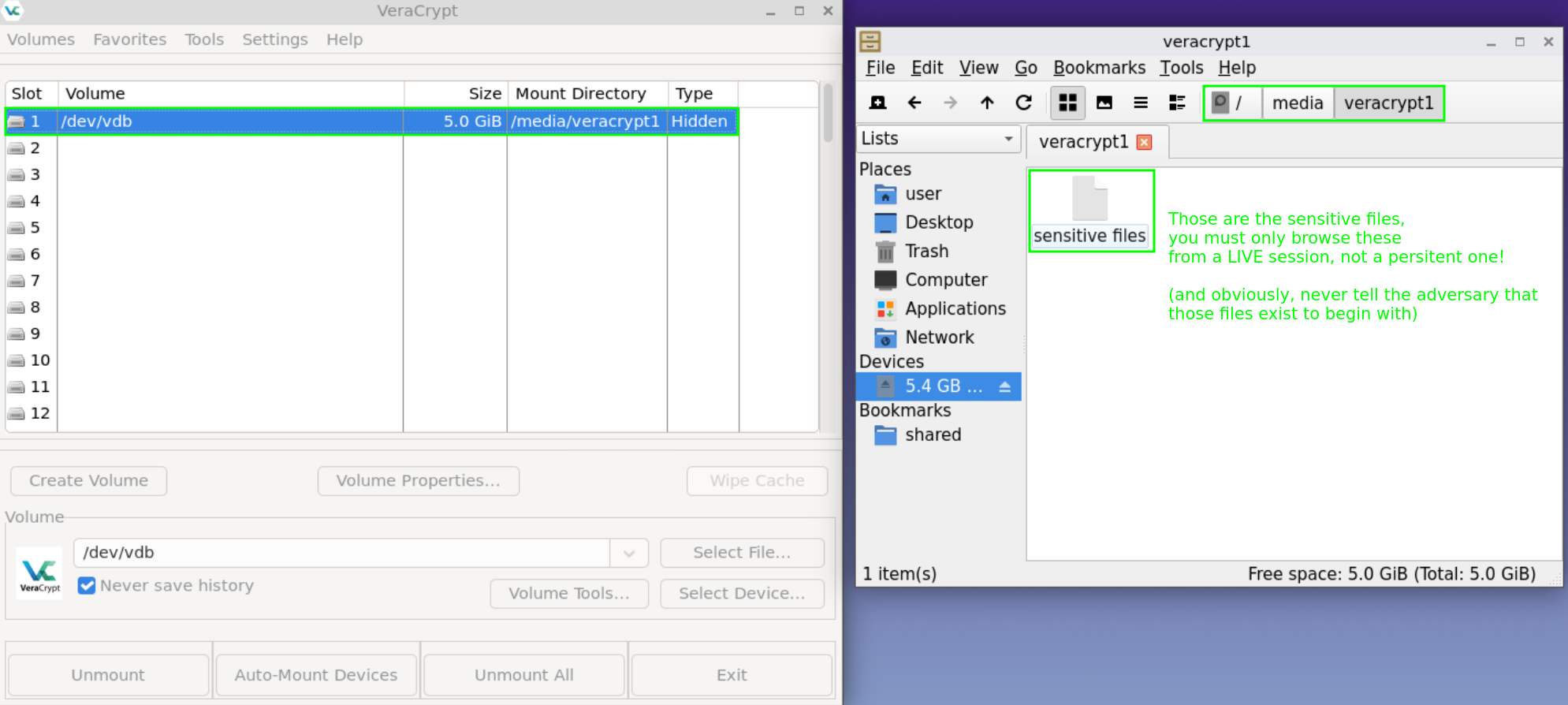Open file manager Bookmarks menu
1568x705 pixels.
pyautogui.click(x=1100, y=68)
